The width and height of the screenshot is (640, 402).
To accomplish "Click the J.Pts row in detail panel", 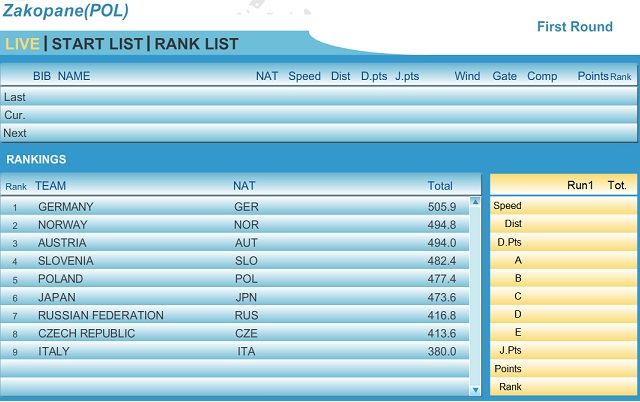I will click(563, 350).
